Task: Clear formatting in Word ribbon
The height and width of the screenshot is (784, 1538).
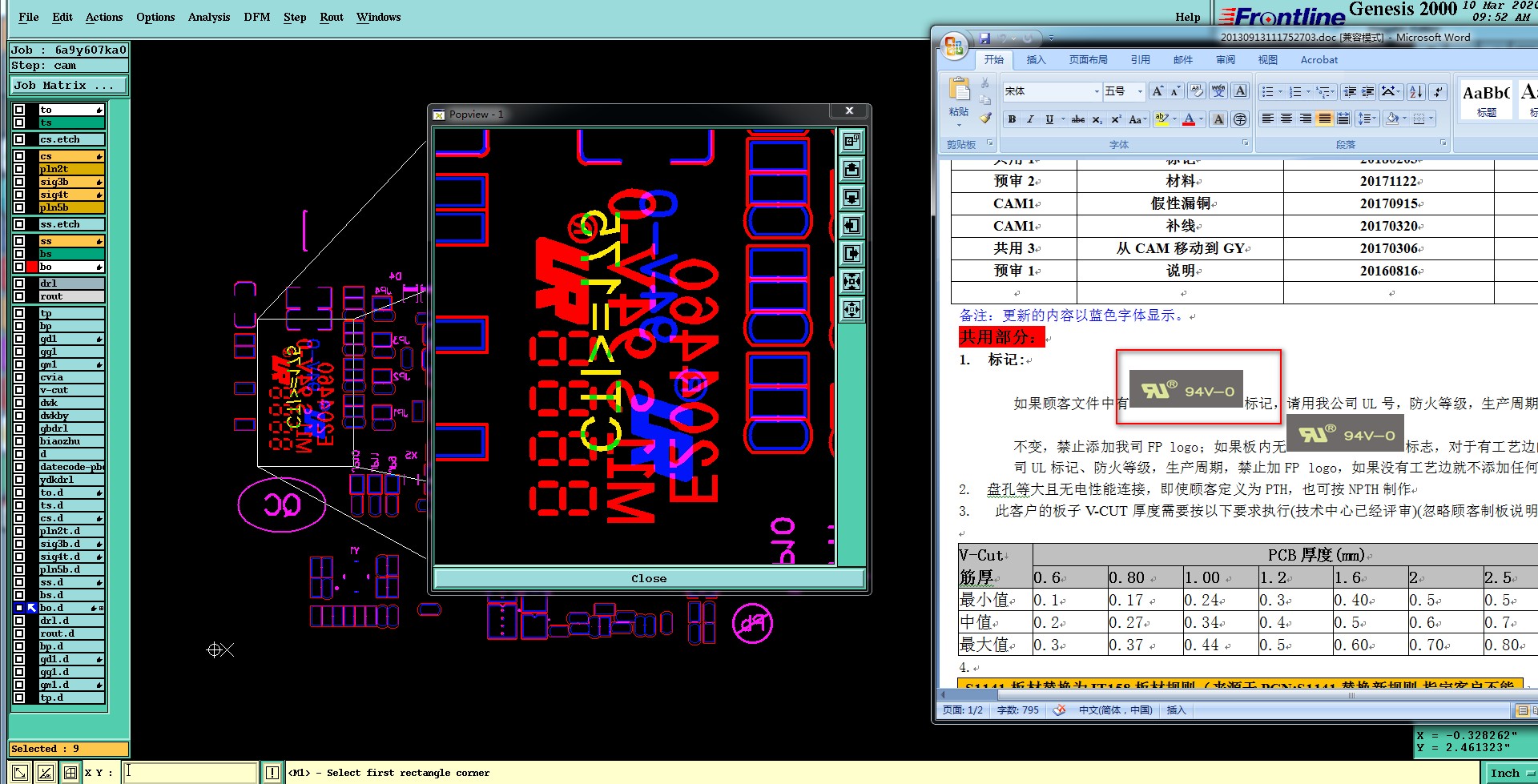Action: click(x=1197, y=91)
